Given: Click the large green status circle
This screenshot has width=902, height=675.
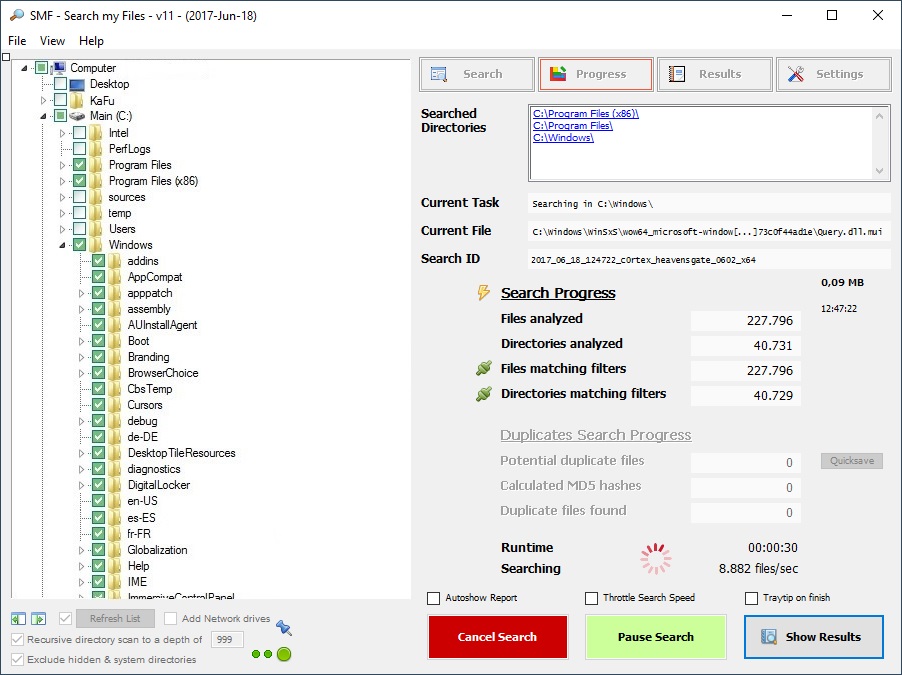Looking at the screenshot, I should (284, 654).
